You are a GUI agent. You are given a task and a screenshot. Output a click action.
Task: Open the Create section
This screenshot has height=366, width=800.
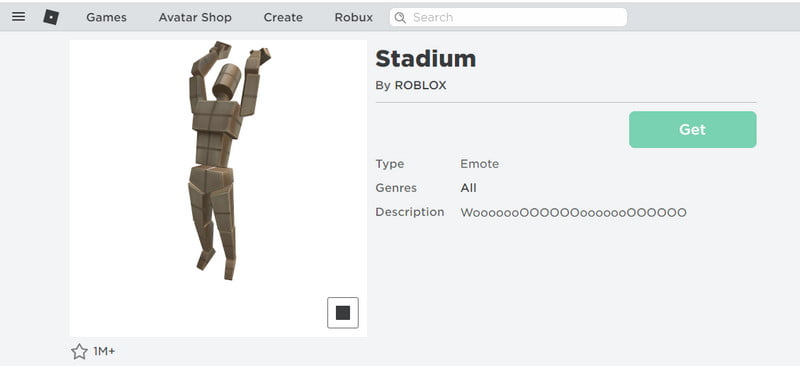click(x=283, y=17)
